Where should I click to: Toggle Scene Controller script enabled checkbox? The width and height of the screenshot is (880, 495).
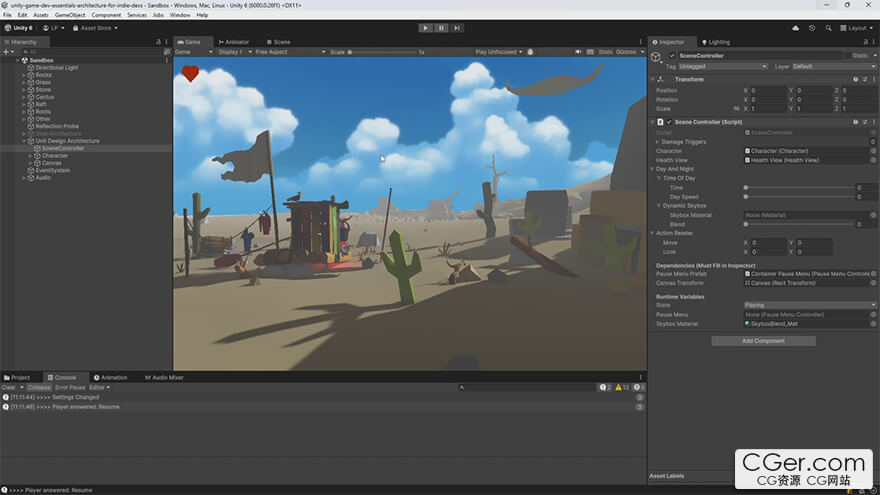pos(669,122)
